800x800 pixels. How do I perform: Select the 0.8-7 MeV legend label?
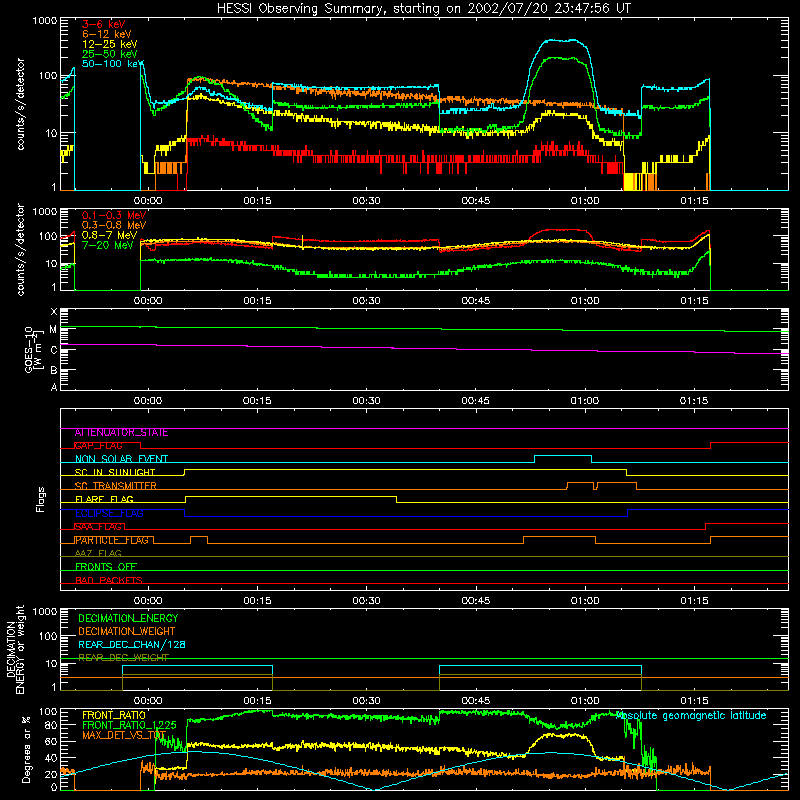109,235
